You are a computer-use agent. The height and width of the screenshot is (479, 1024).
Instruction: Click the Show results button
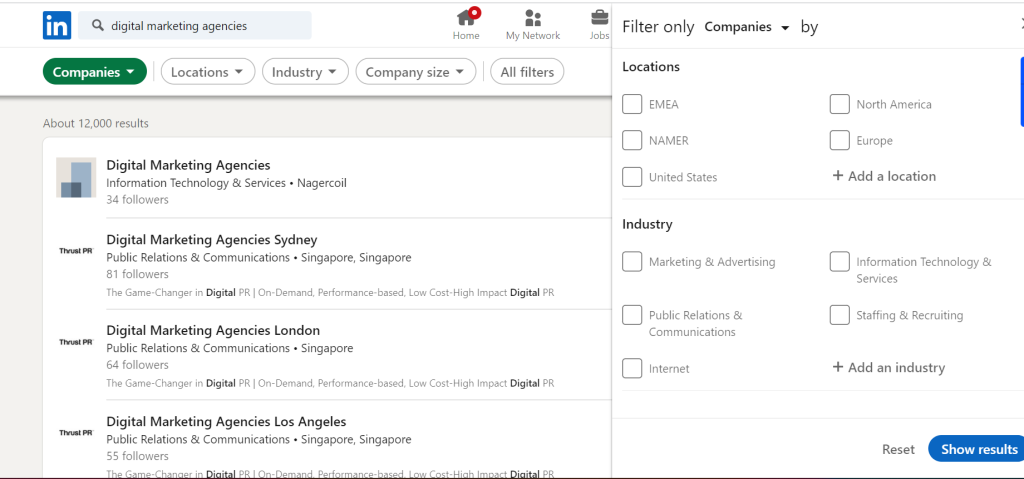coord(978,449)
